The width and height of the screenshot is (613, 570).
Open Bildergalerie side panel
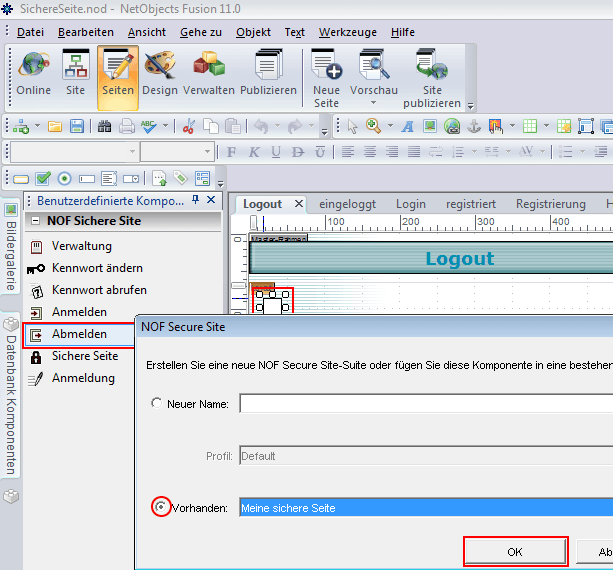[x=11, y=248]
